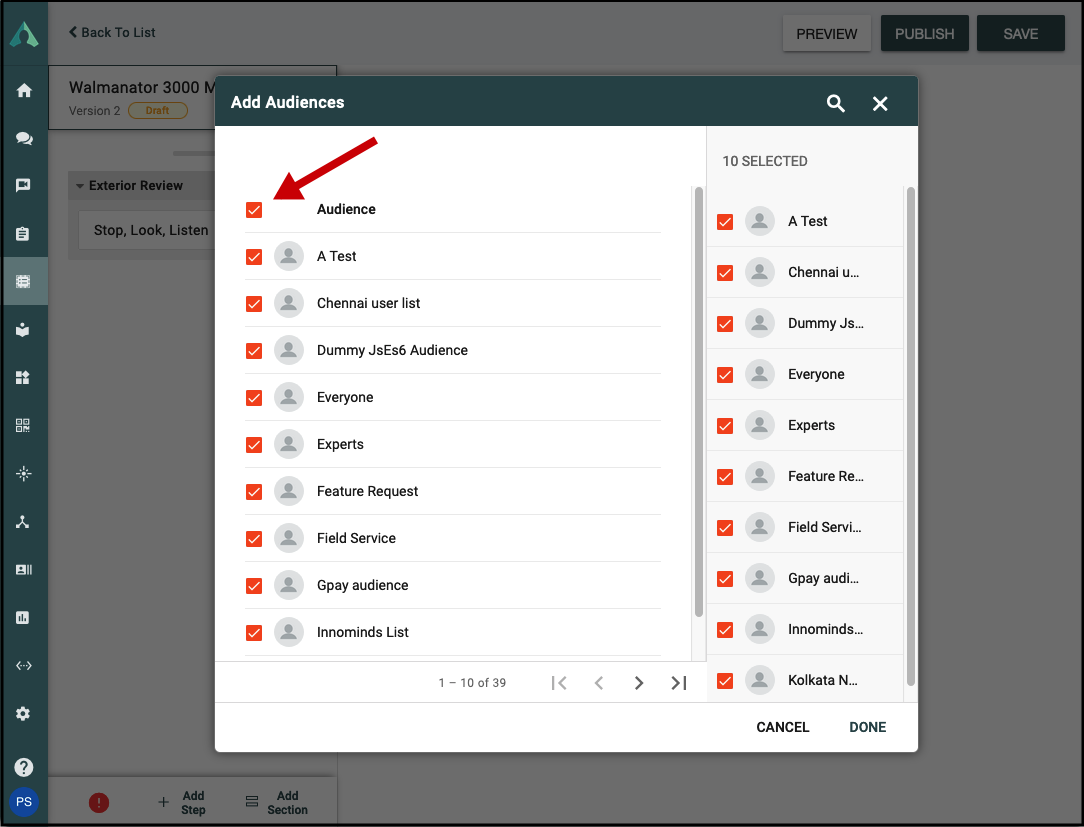The width and height of the screenshot is (1084, 827).
Task: Open the highlighted workflows list sidebar icon
Action: [x=24, y=281]
